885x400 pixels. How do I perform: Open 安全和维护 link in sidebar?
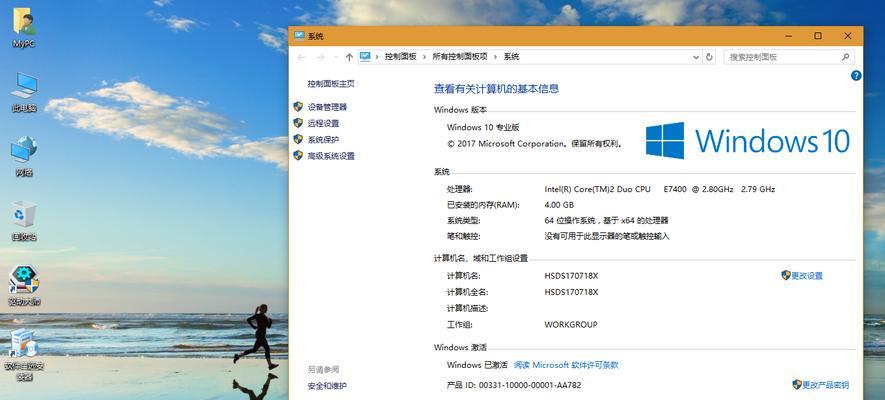(x=327, y=386)
